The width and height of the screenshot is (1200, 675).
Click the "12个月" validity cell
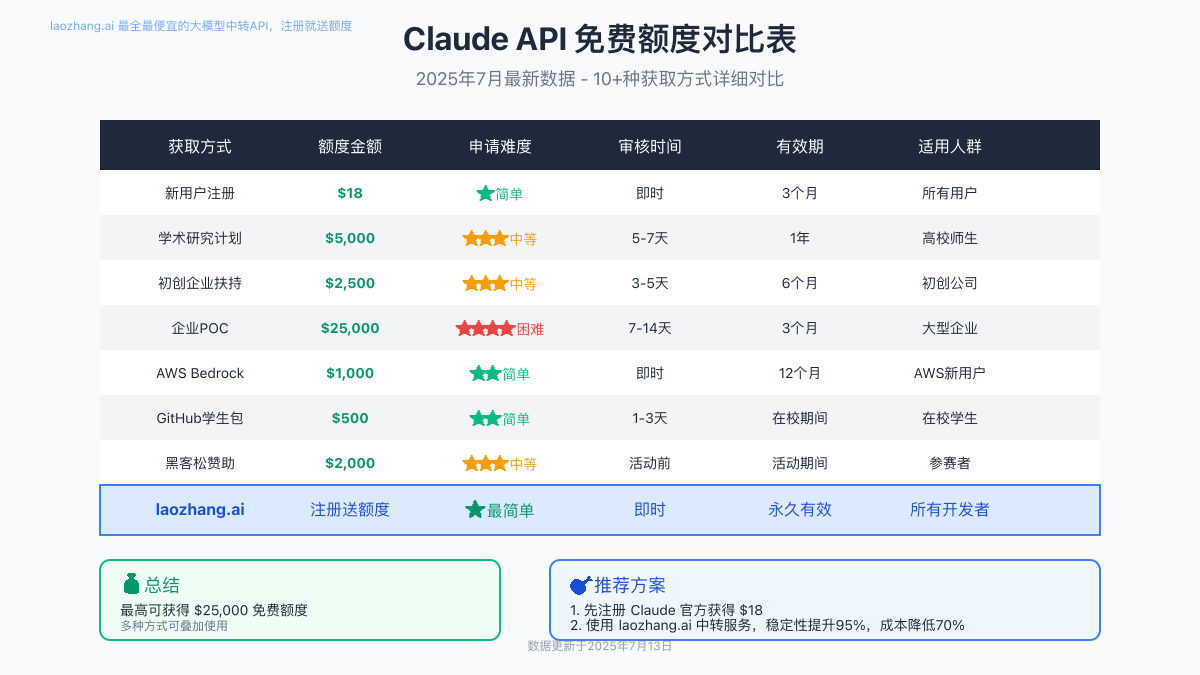(x=800, y=373)
